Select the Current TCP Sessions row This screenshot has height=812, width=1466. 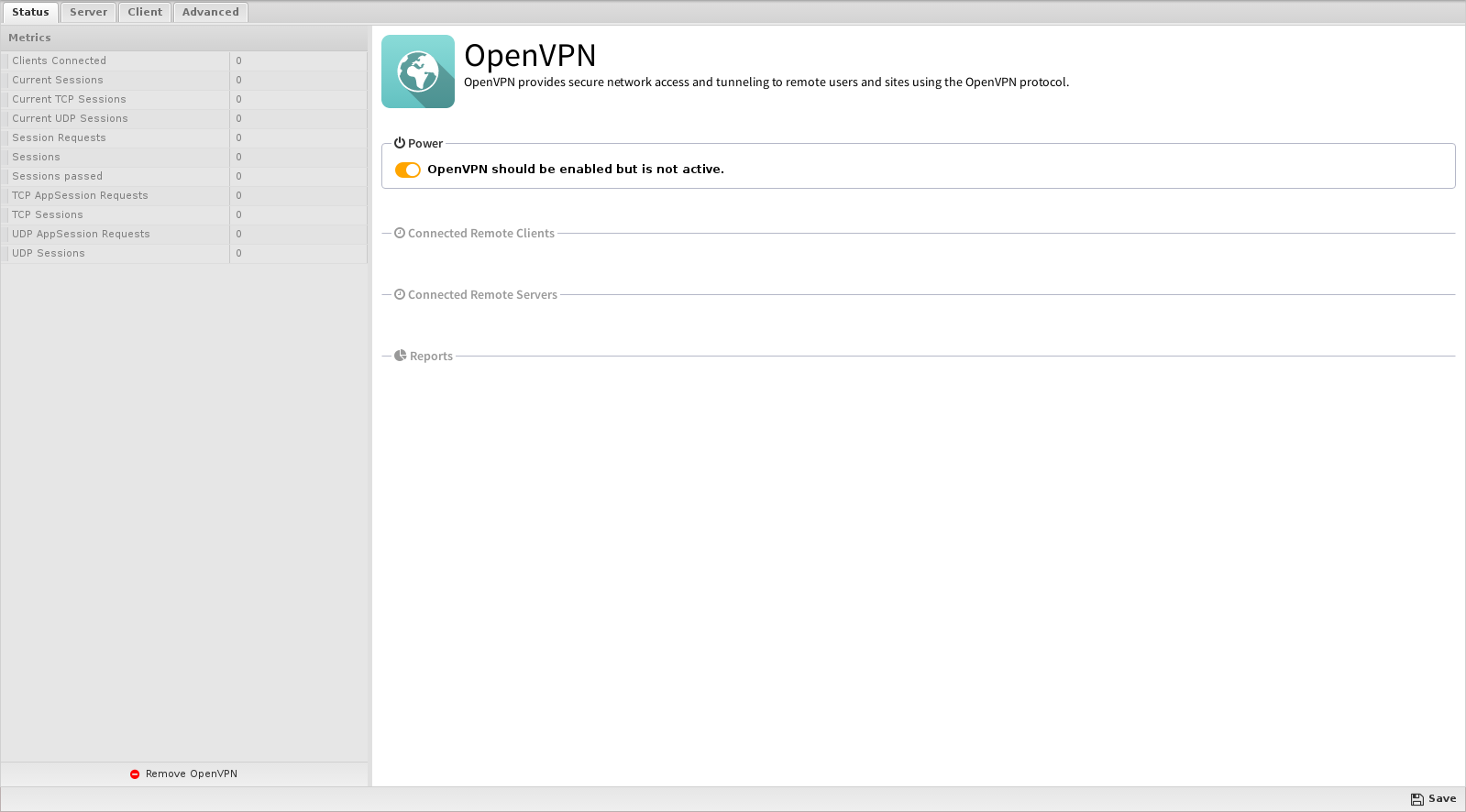[184, 99]
